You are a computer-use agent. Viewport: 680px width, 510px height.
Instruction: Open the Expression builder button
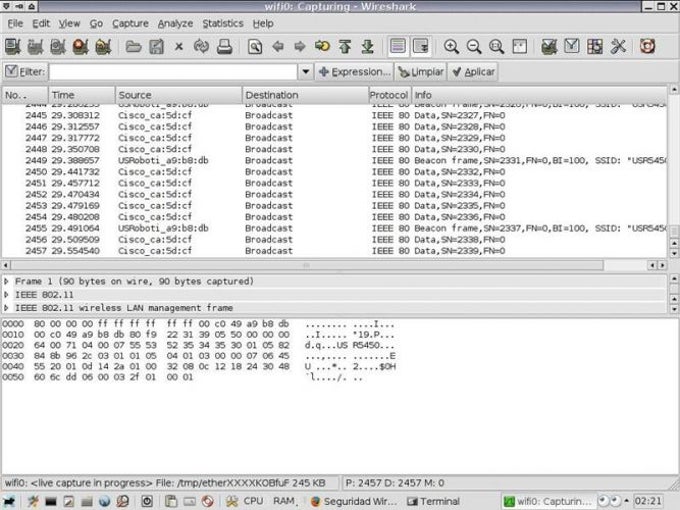click(x=354, y=72)
